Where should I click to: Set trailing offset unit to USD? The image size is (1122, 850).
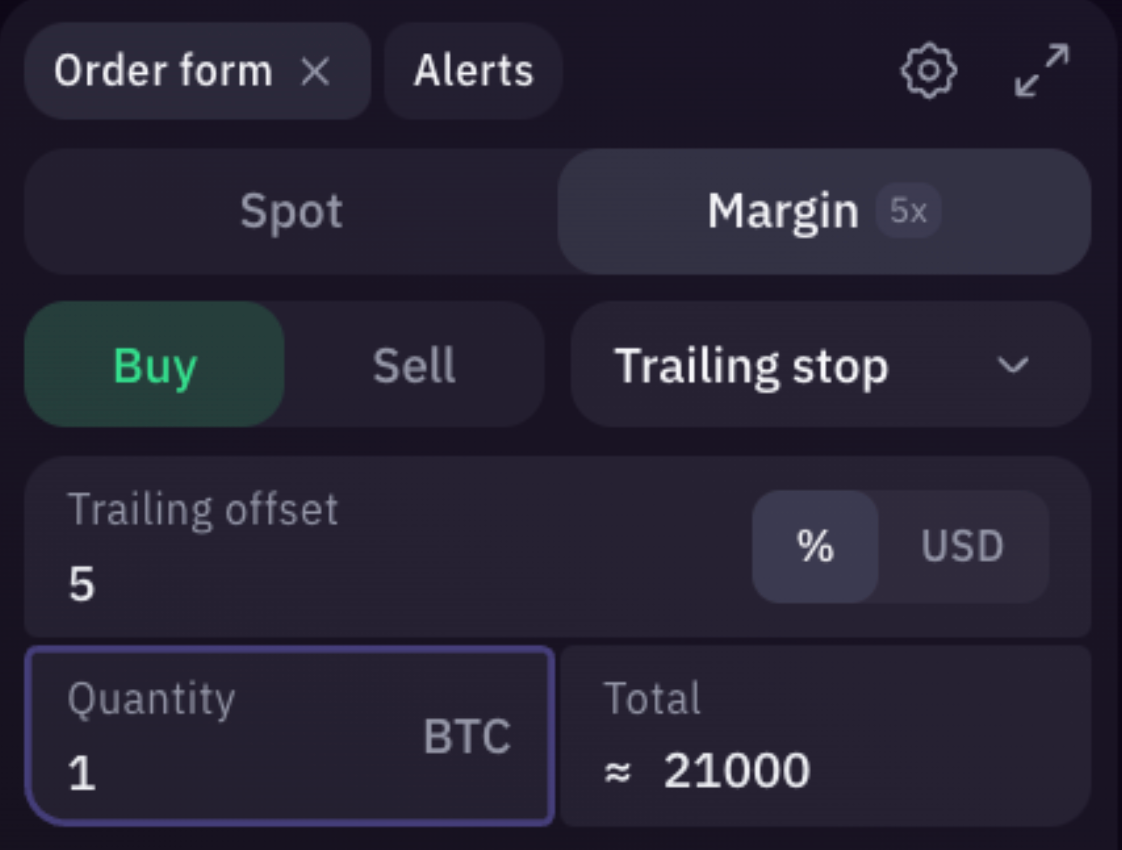pos(961,546)
